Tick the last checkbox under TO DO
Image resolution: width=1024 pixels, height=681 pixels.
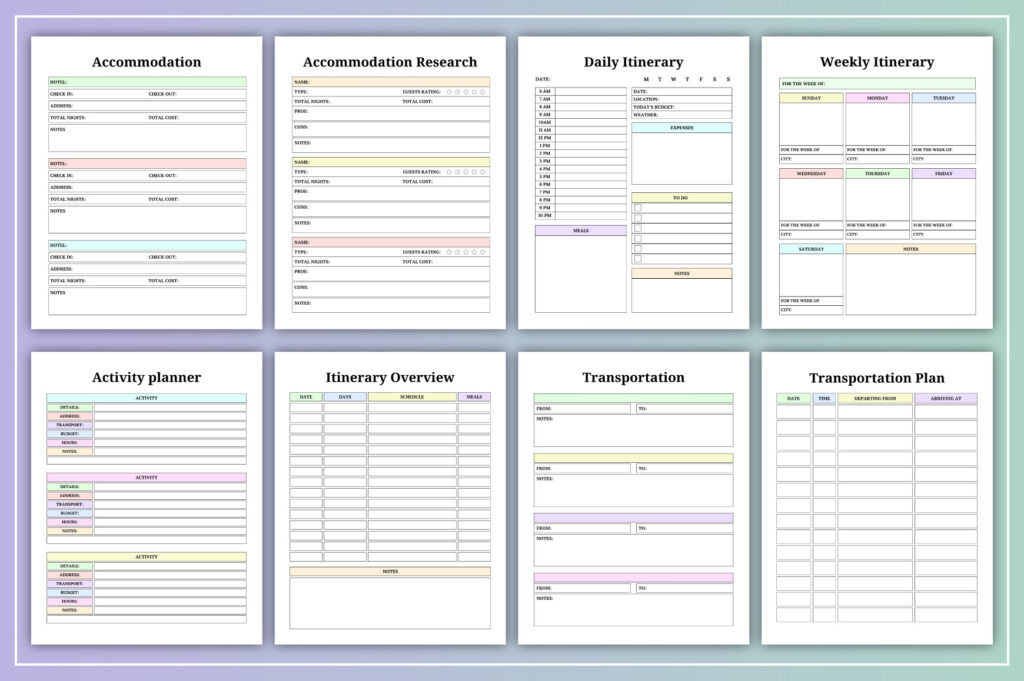[638, 259]
